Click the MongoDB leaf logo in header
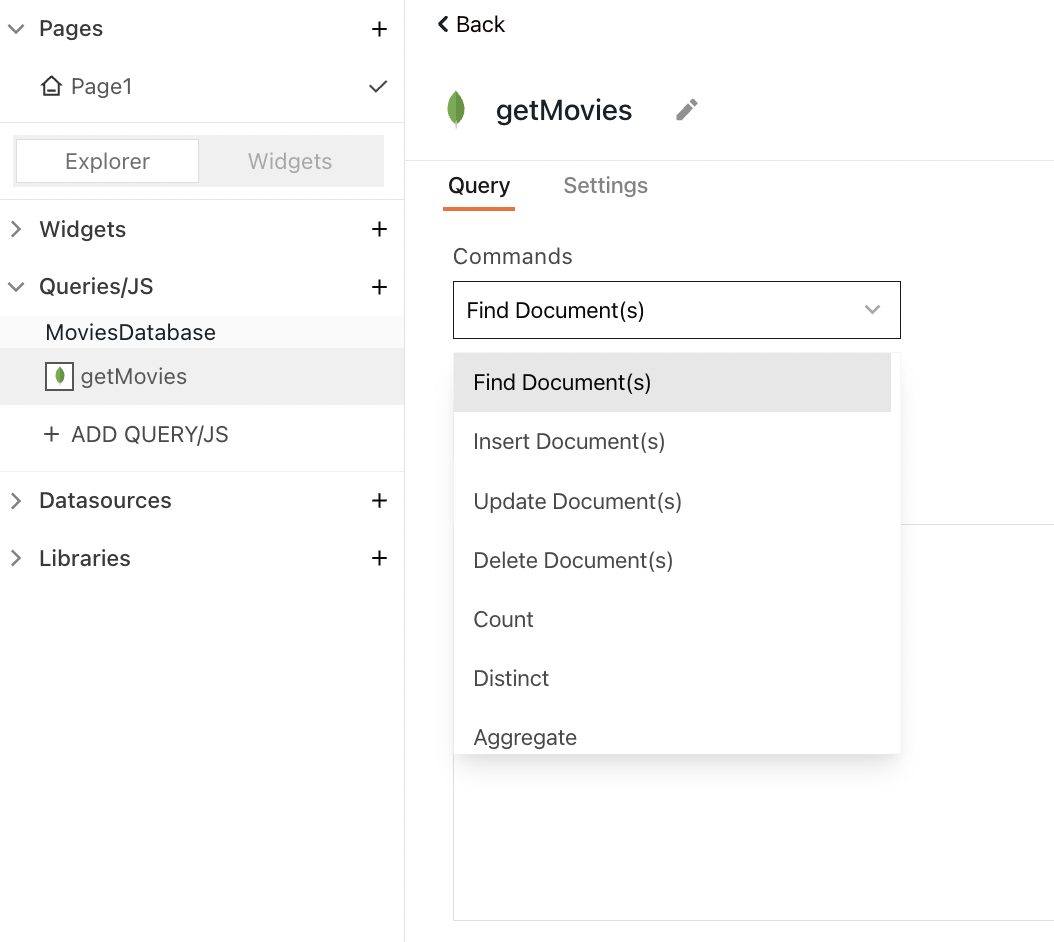 tap(456, 109)
